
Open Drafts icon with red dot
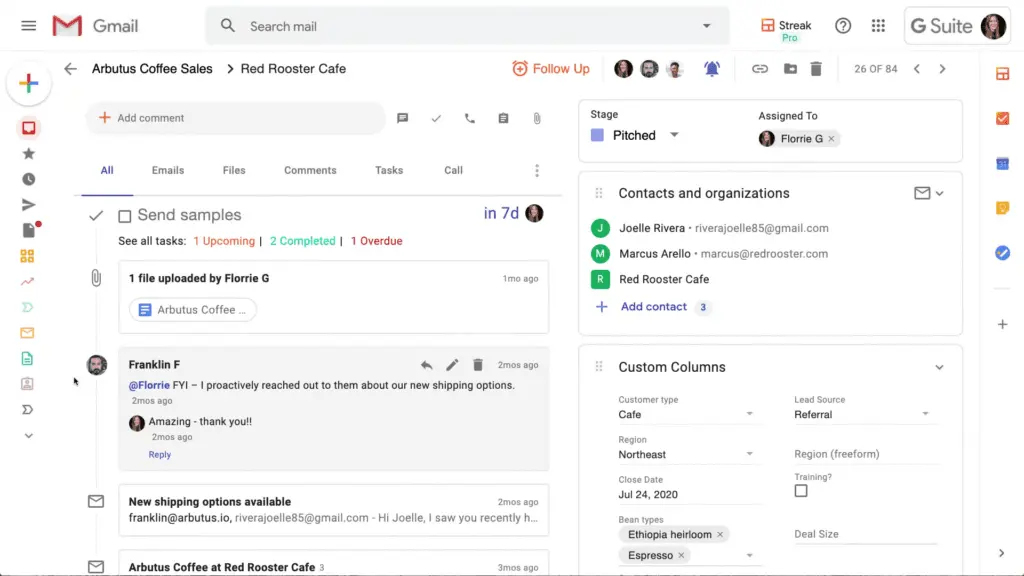[29, 229]
